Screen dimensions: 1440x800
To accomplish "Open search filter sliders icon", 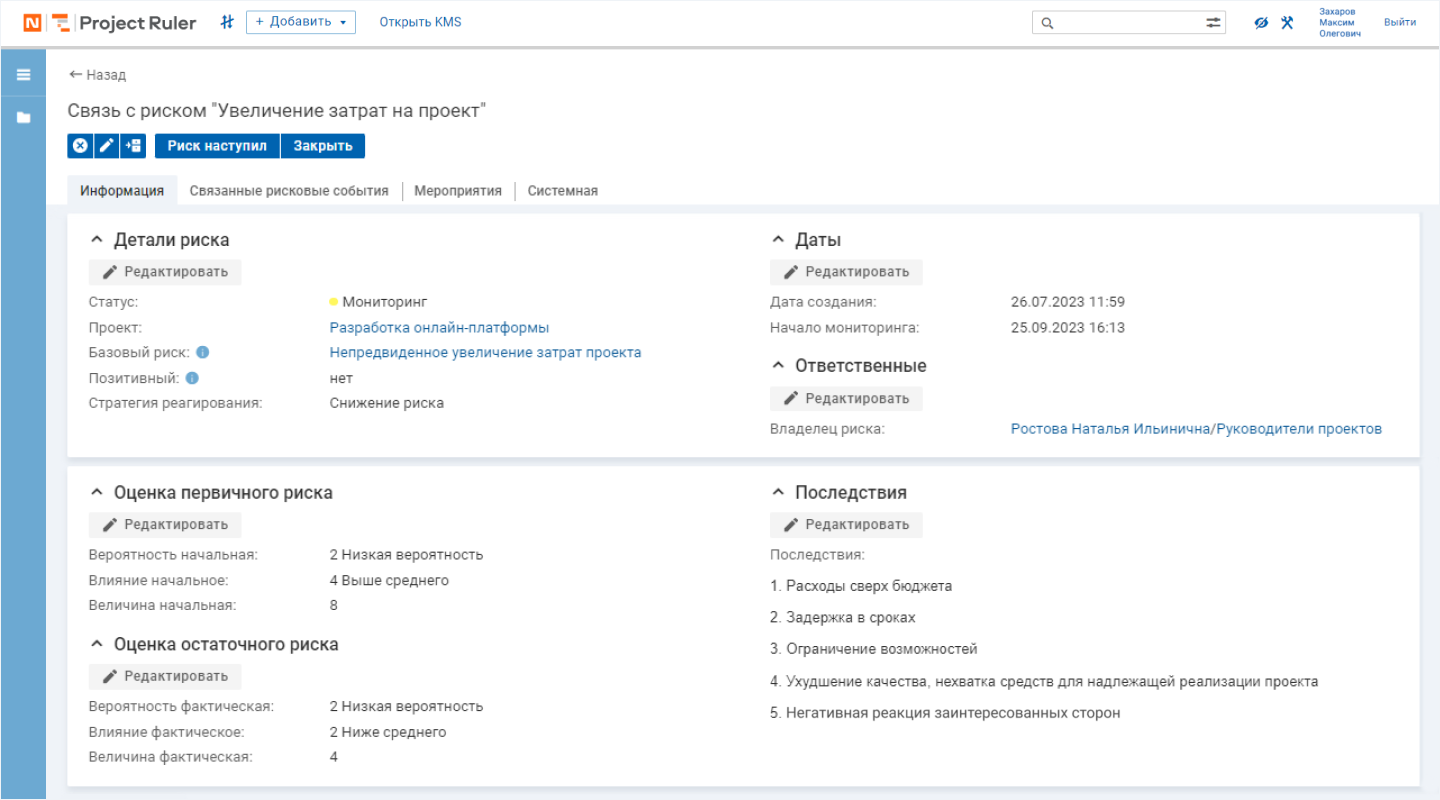I will tap(1213, 22).
